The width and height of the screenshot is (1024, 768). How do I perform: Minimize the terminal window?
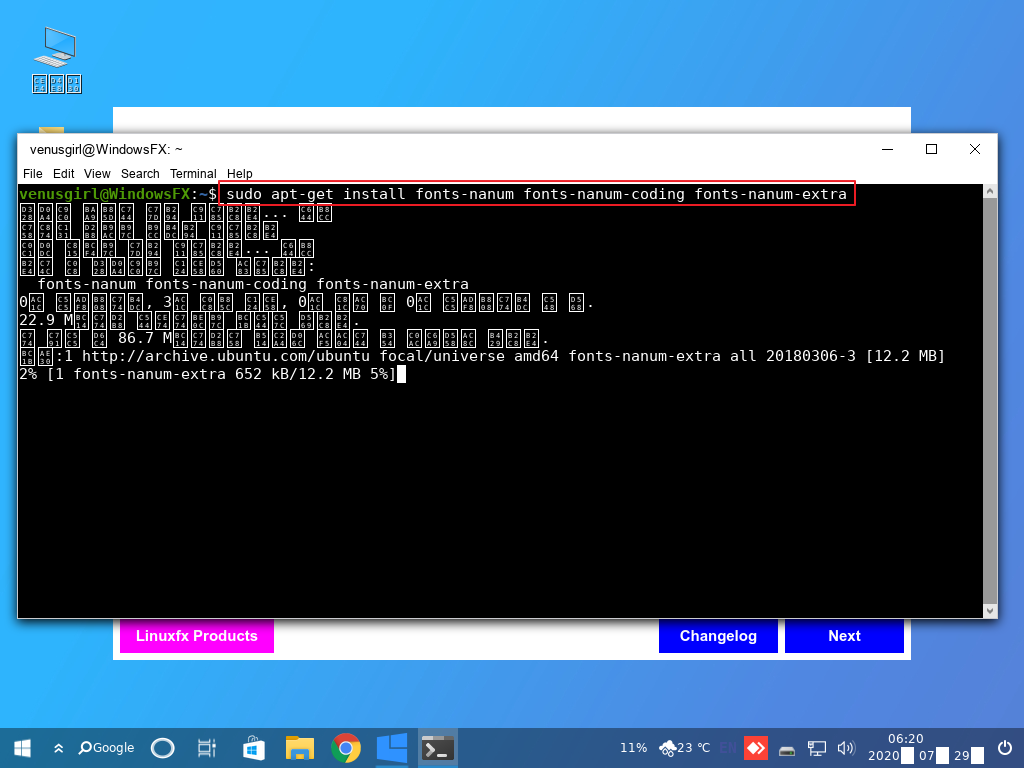(x=888, y=149)
